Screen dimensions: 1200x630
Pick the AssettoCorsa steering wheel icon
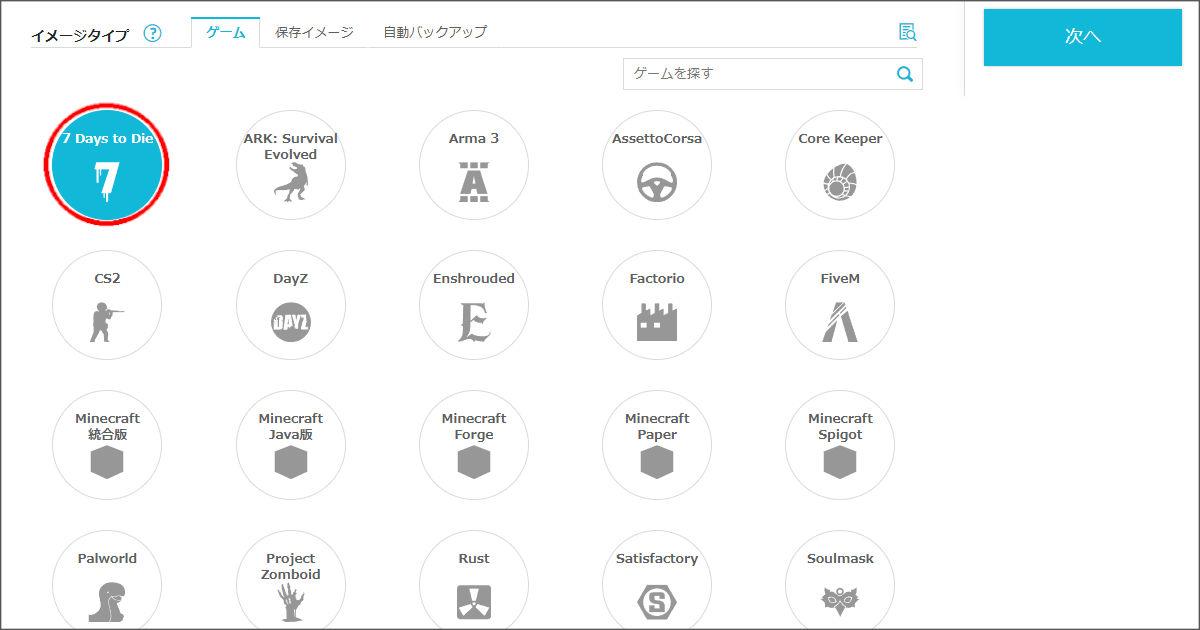[x=657, y=182]
